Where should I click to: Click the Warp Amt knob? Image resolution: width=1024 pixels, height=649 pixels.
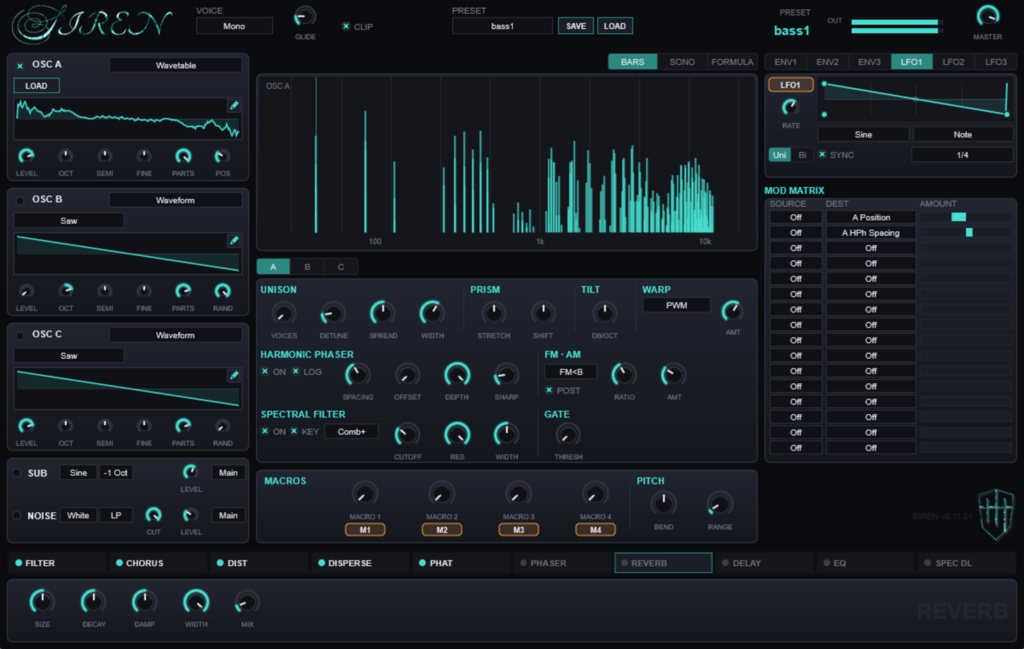(x=732, y=310)
